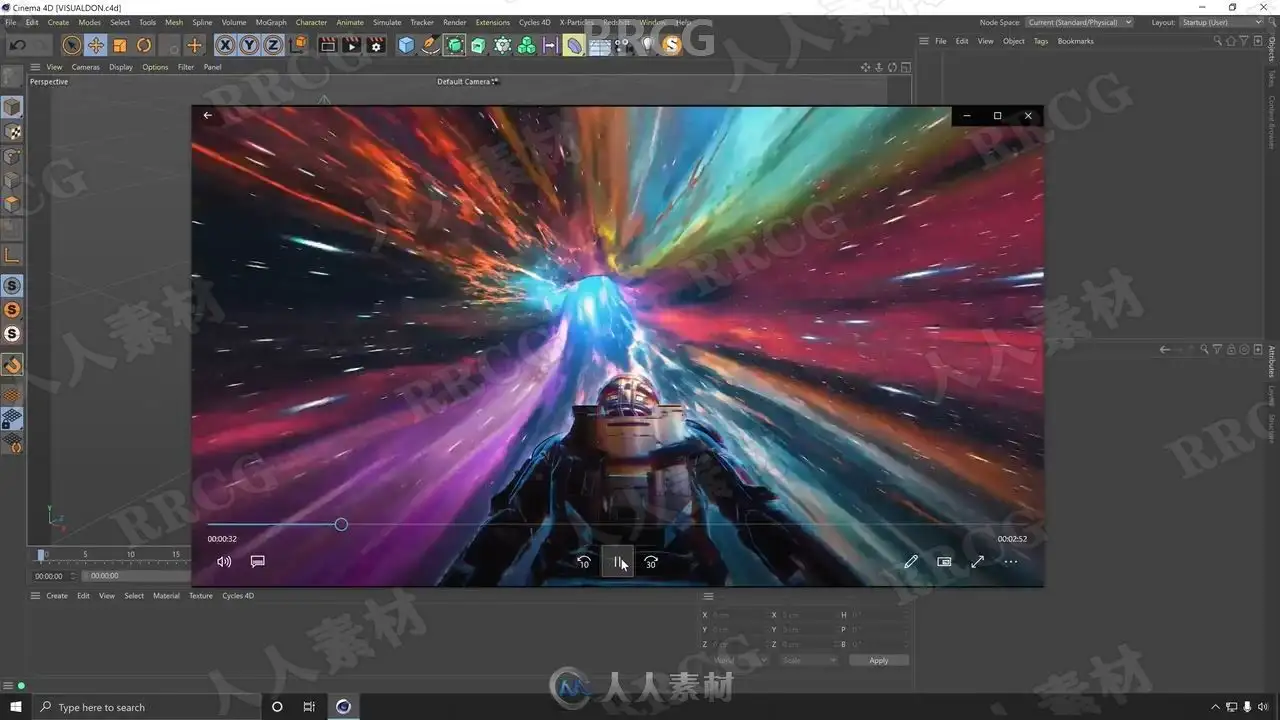Click the Floor grid environment icon
This screenshot has height=720, width=1280.
click(599, 45)
